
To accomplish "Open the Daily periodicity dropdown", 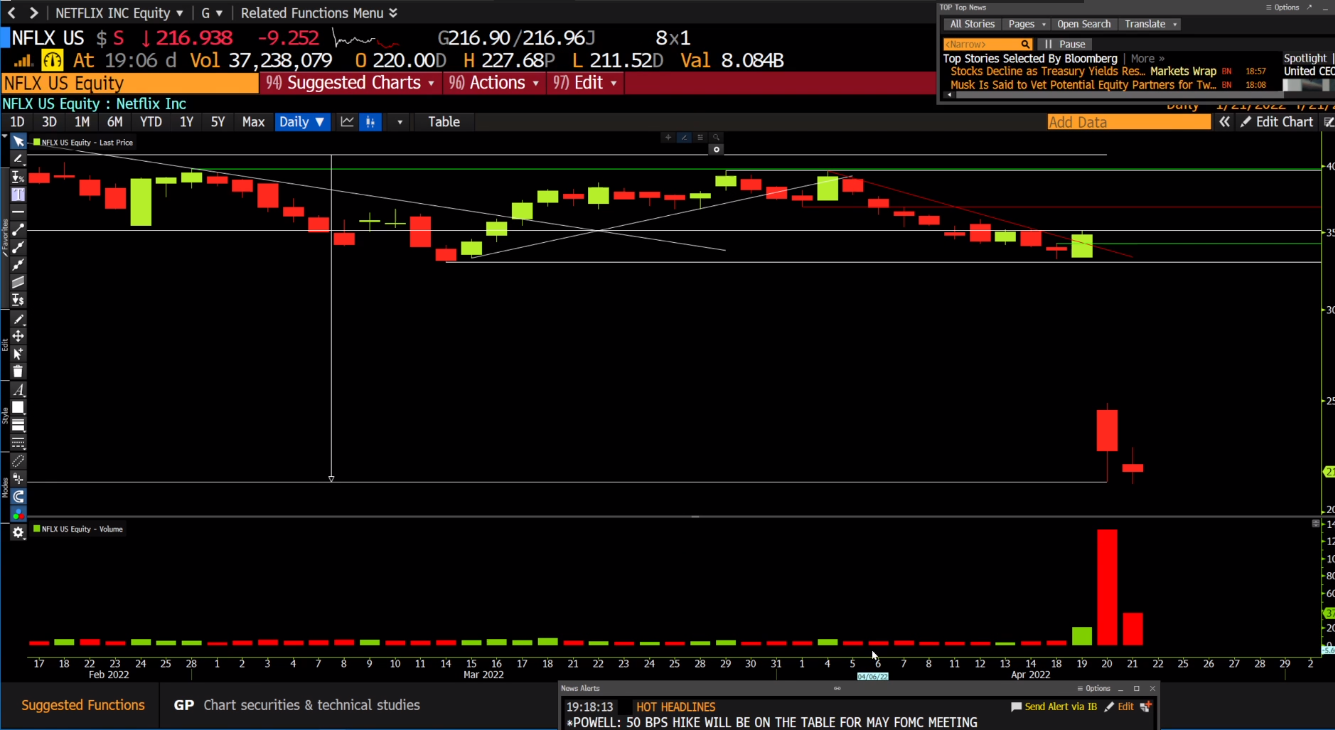I will tap(301, 122).
